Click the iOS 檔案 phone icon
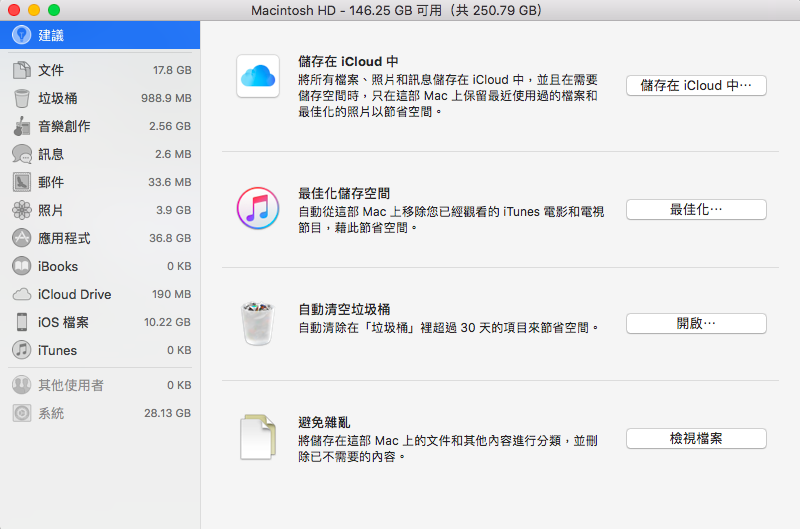 point(21,322)
